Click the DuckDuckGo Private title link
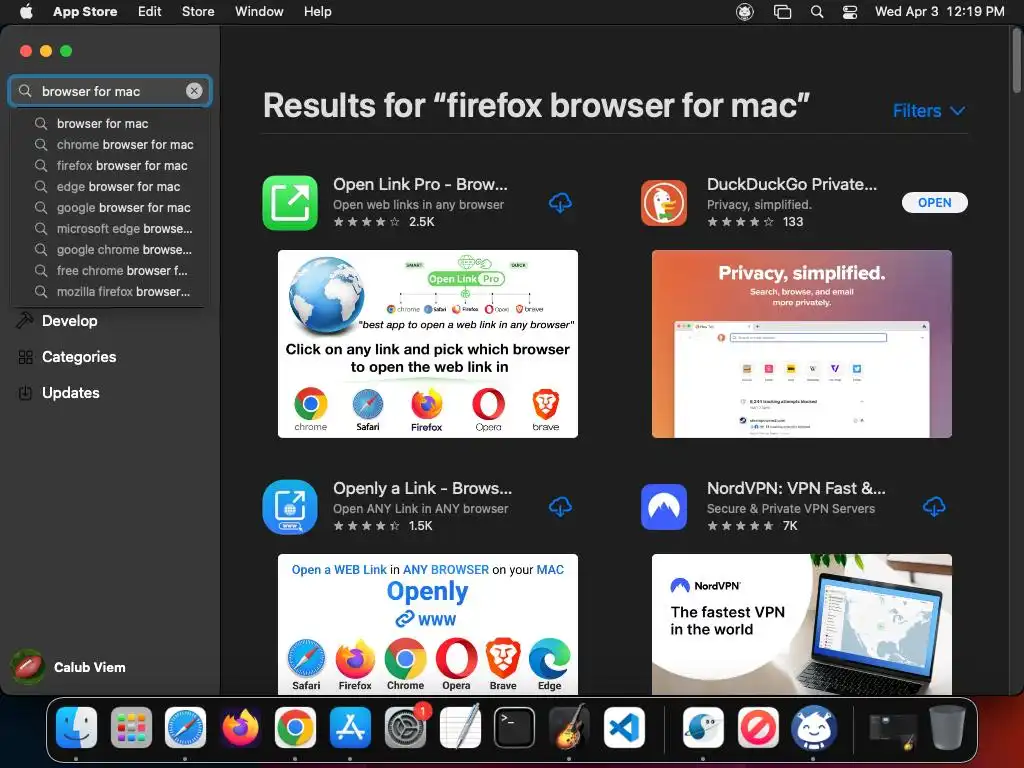This screenshot has height=768, width=1024. (x=792, y=185)
